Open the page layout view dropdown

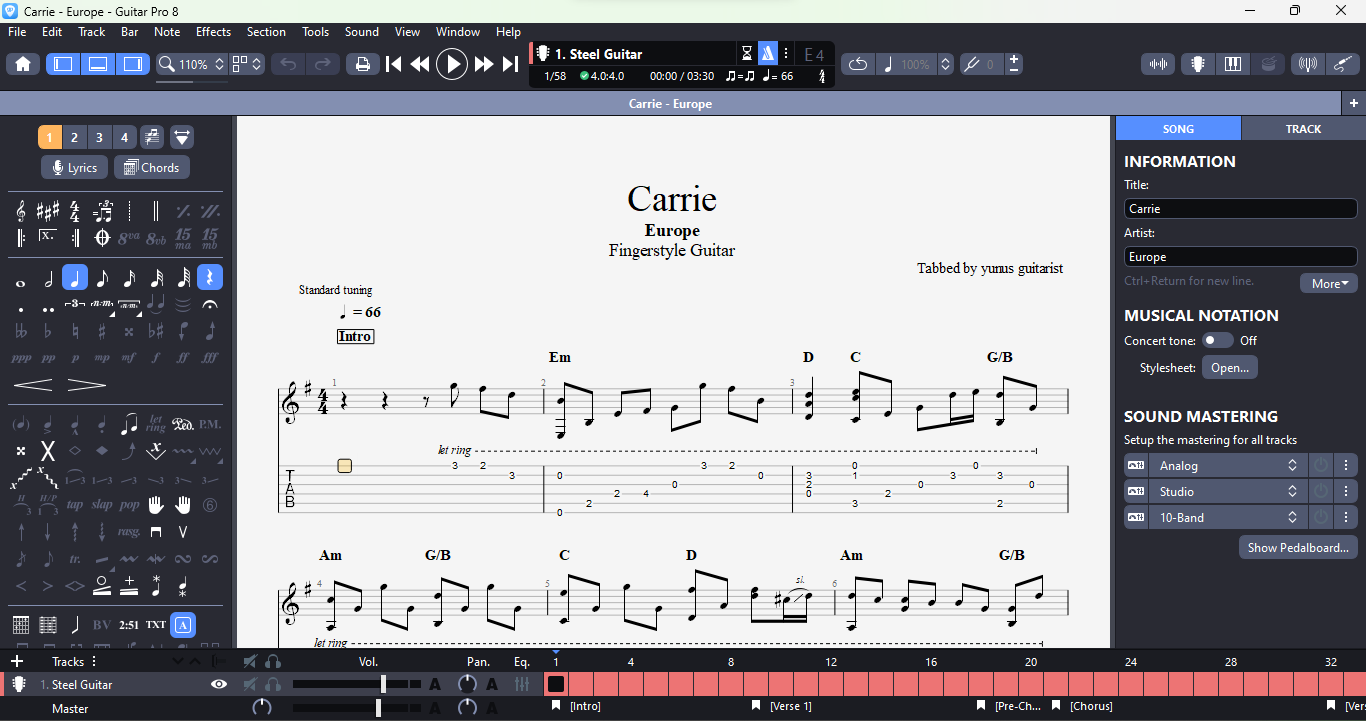tap(247, 64)
